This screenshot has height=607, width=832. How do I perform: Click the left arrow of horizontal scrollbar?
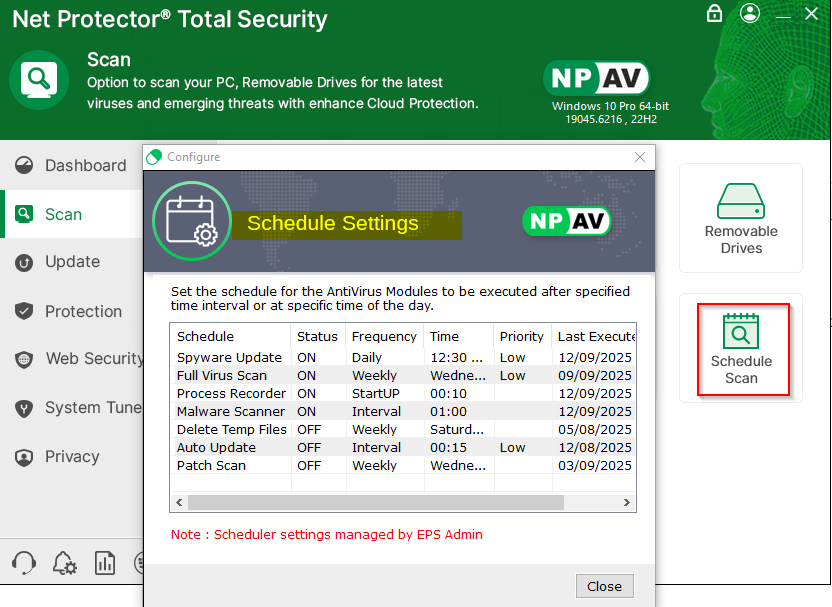(179, 502)
